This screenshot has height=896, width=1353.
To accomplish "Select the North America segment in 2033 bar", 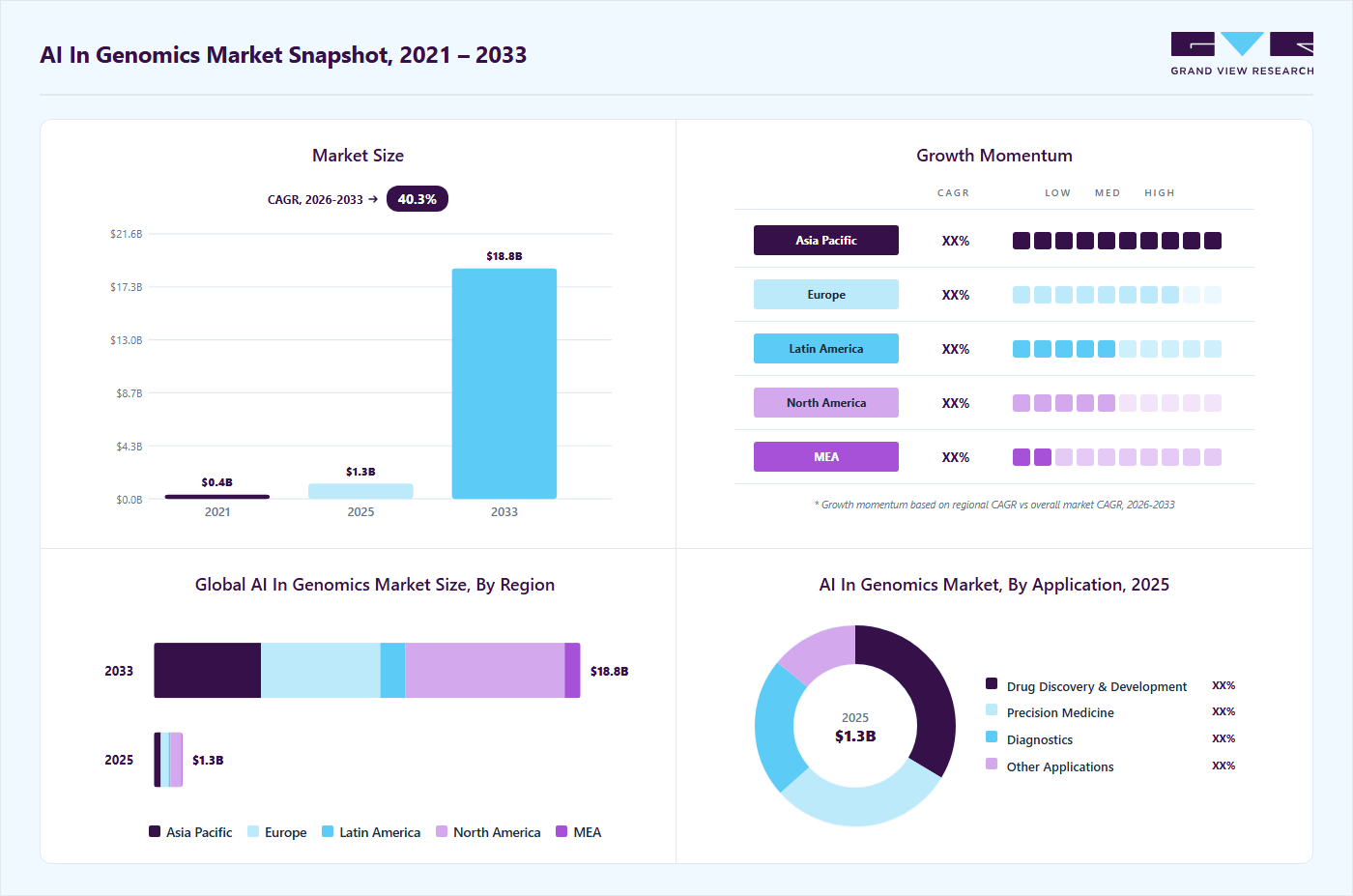I will pyautogui.click(x=485, y=671).
